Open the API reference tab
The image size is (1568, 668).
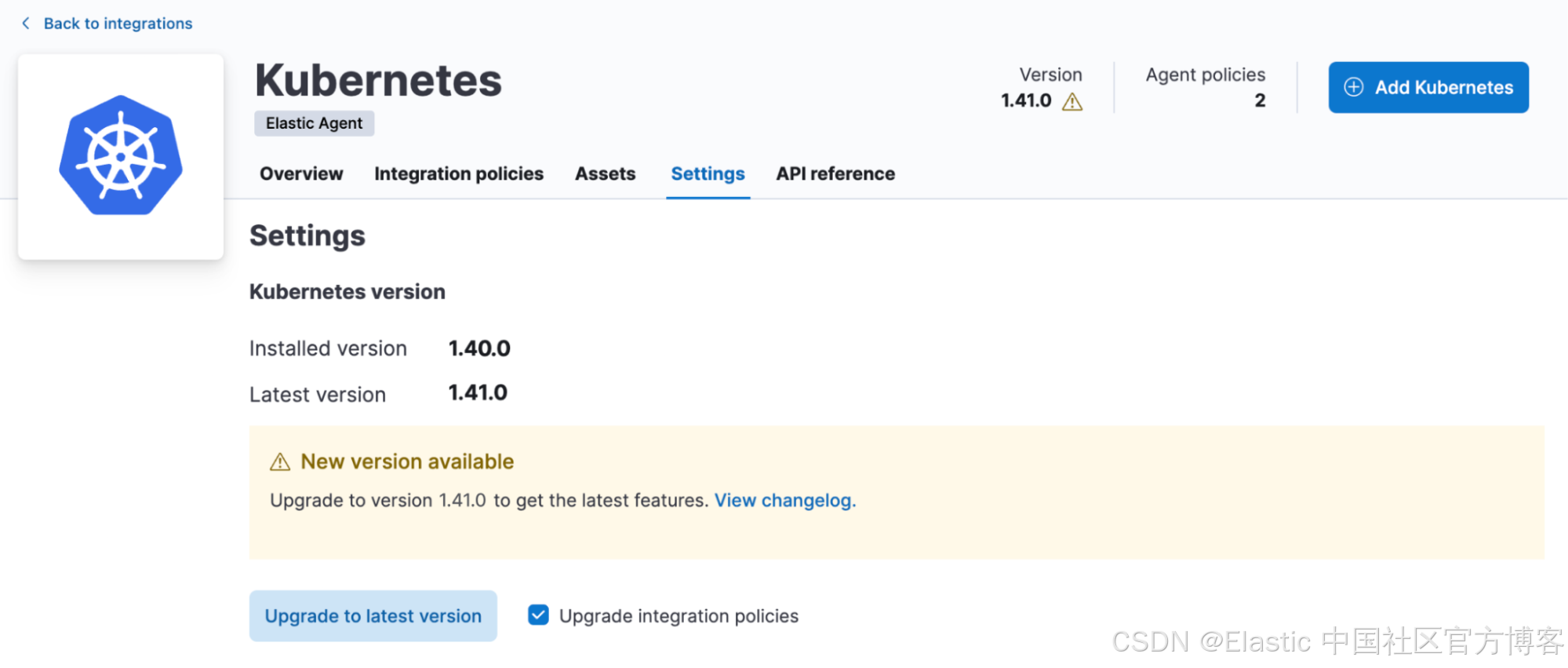835,173
